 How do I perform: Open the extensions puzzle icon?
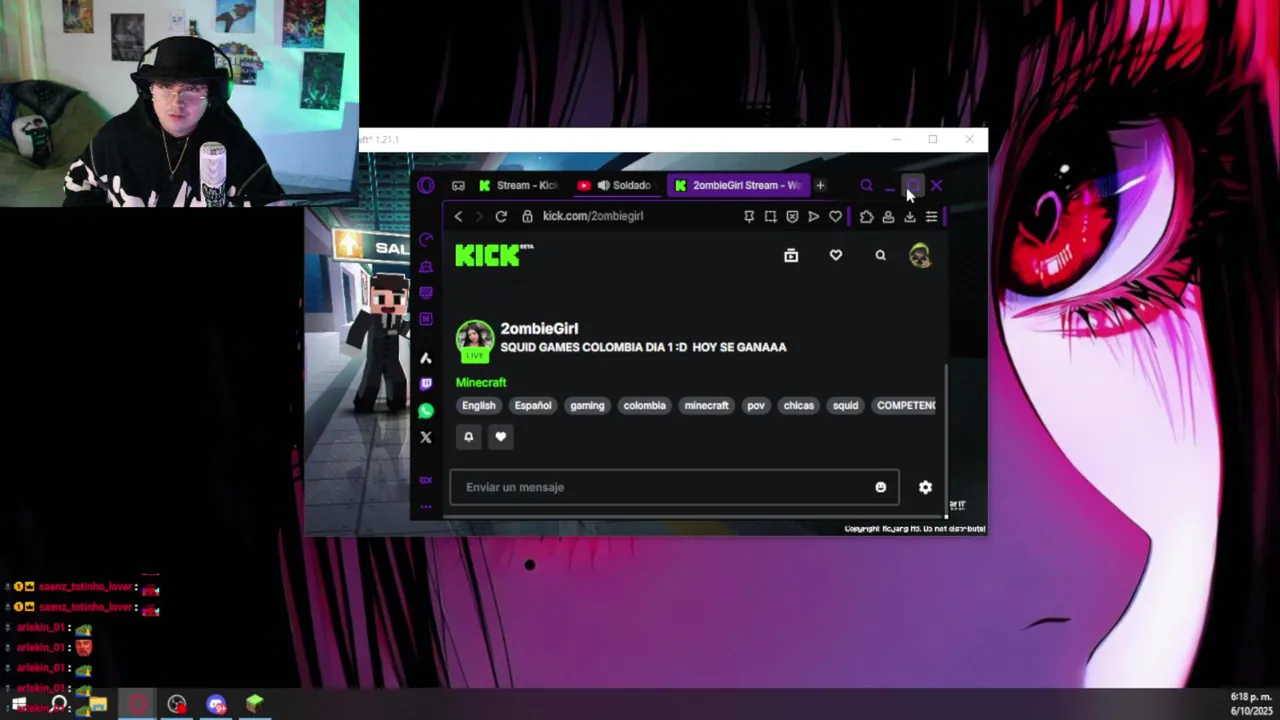pos(866,216)
